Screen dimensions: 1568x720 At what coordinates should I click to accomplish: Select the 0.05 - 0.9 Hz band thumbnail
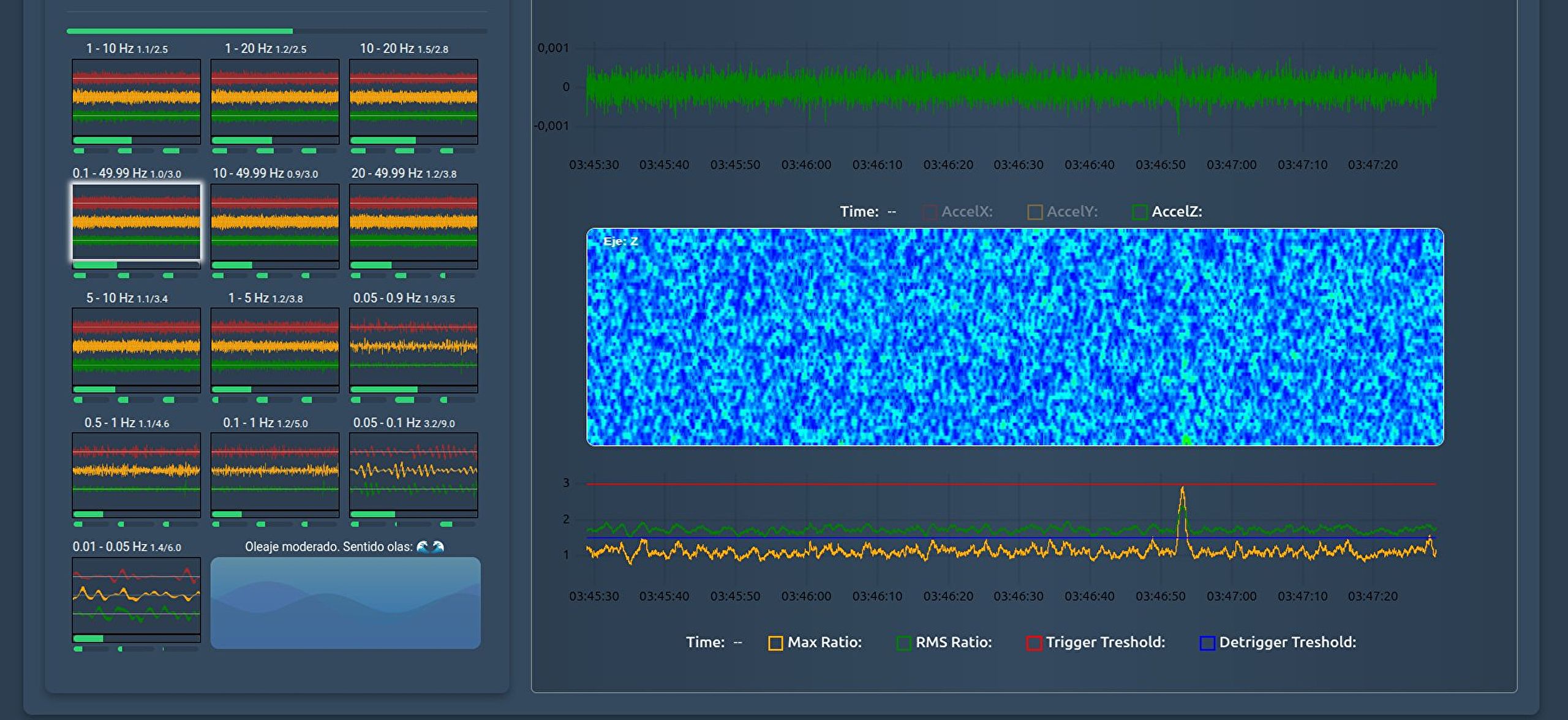coord(413,346)
